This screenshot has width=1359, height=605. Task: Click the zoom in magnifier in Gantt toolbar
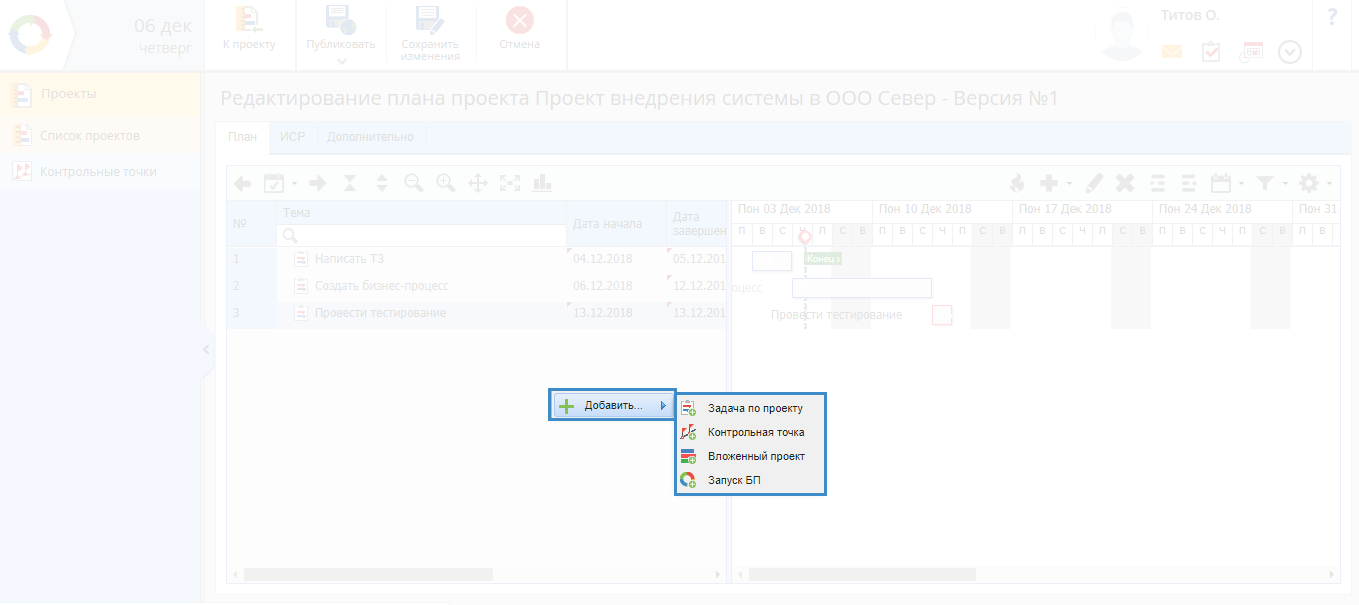coord(445,183)
